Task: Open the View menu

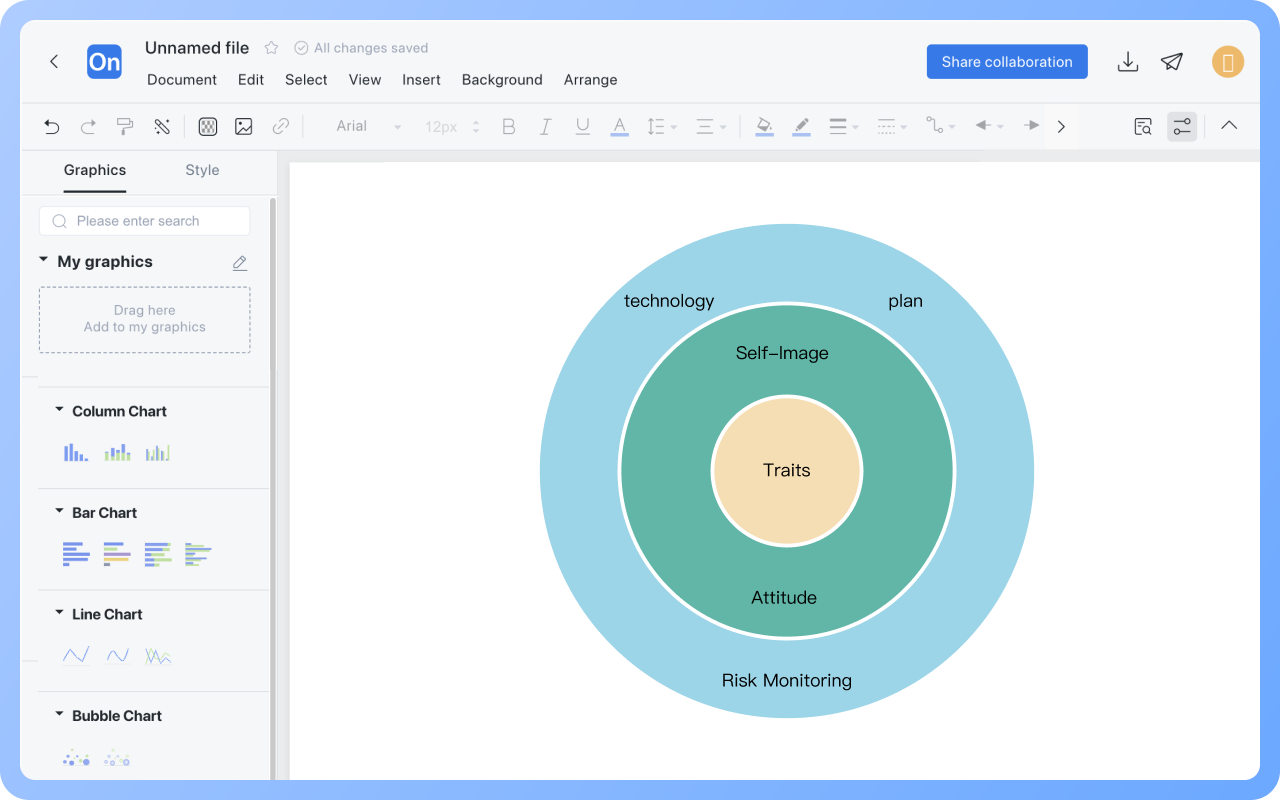Action: click(x=365, y=80)
